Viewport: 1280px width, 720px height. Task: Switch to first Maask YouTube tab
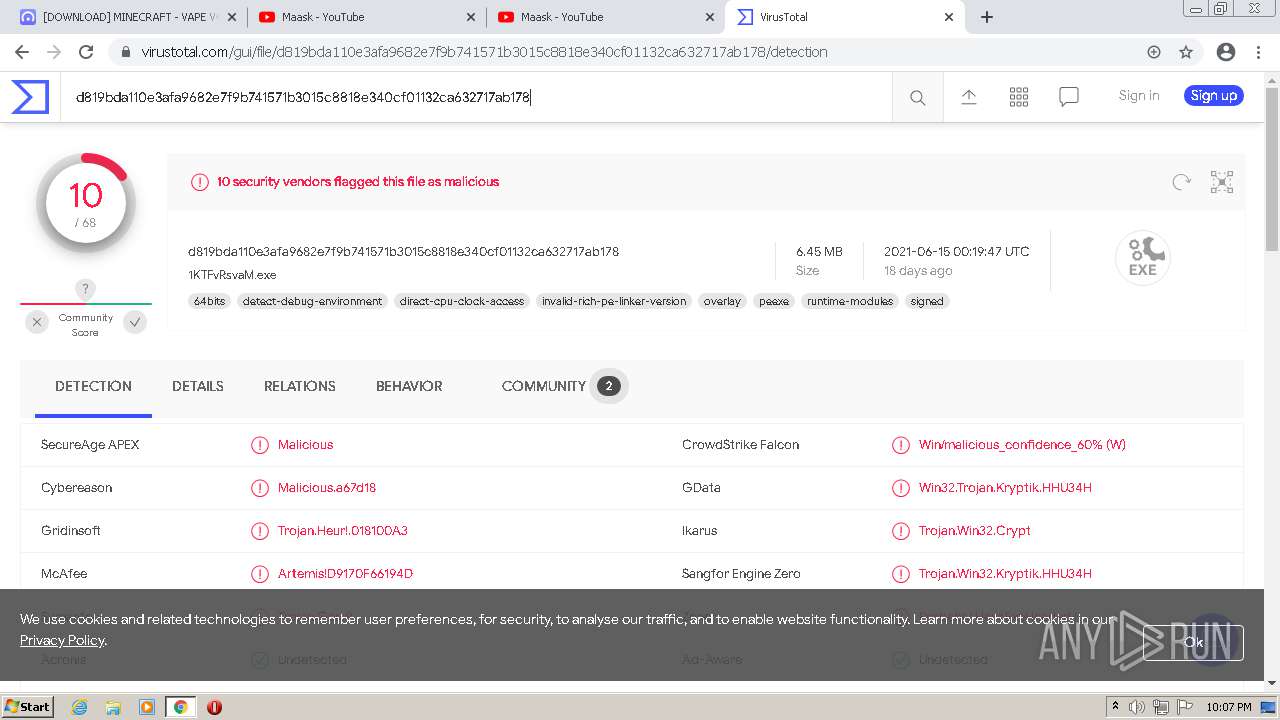(x=366, y=17)
